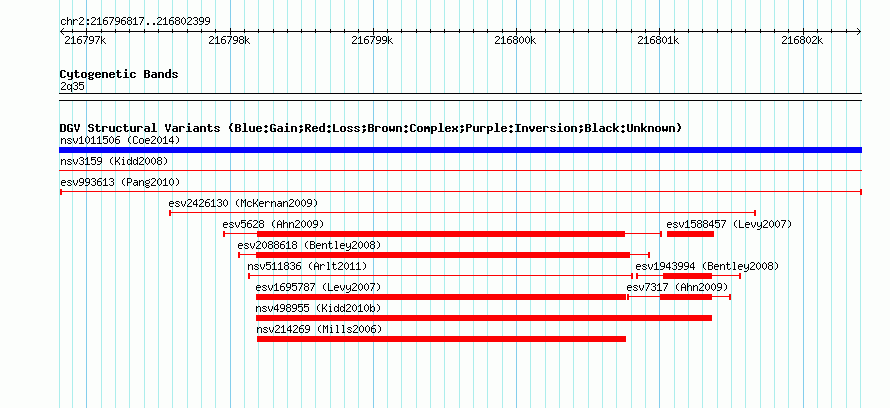Click the esv7317 red bar
Screen dimensions: 890x408
(x=686, y=297)
